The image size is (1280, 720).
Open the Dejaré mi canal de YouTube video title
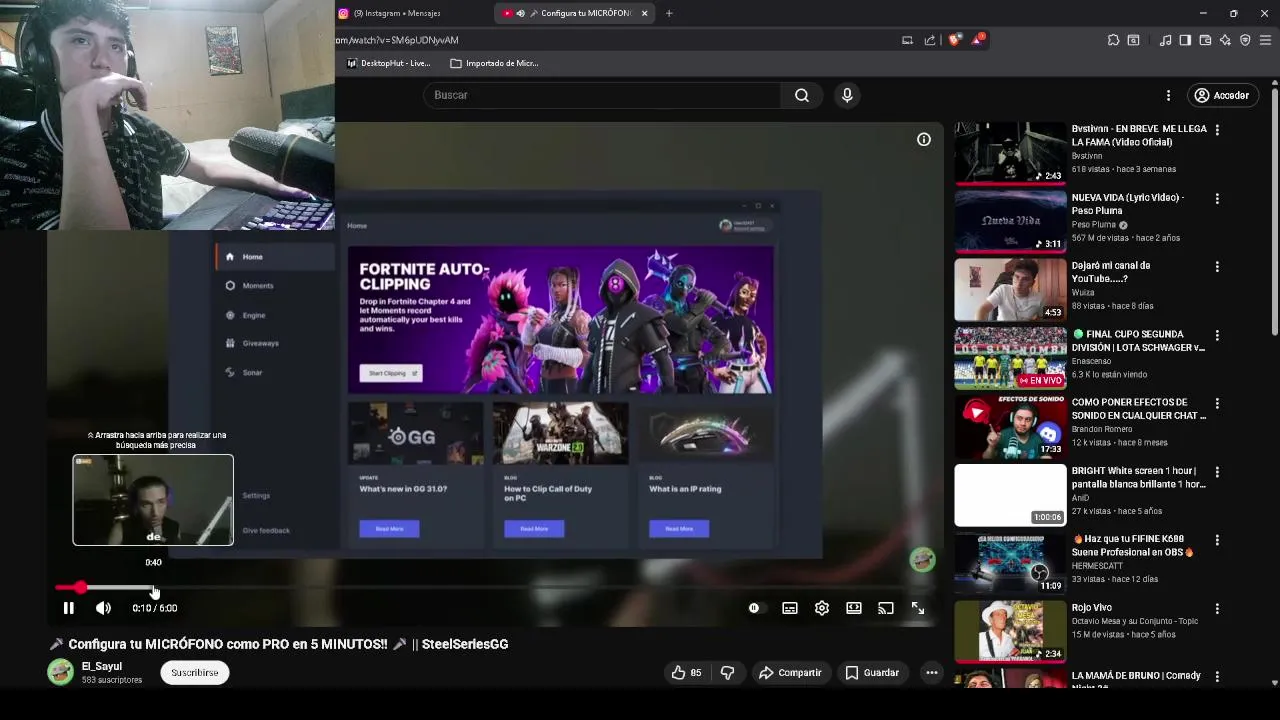pyautogui.click(x=1111, y=272)
